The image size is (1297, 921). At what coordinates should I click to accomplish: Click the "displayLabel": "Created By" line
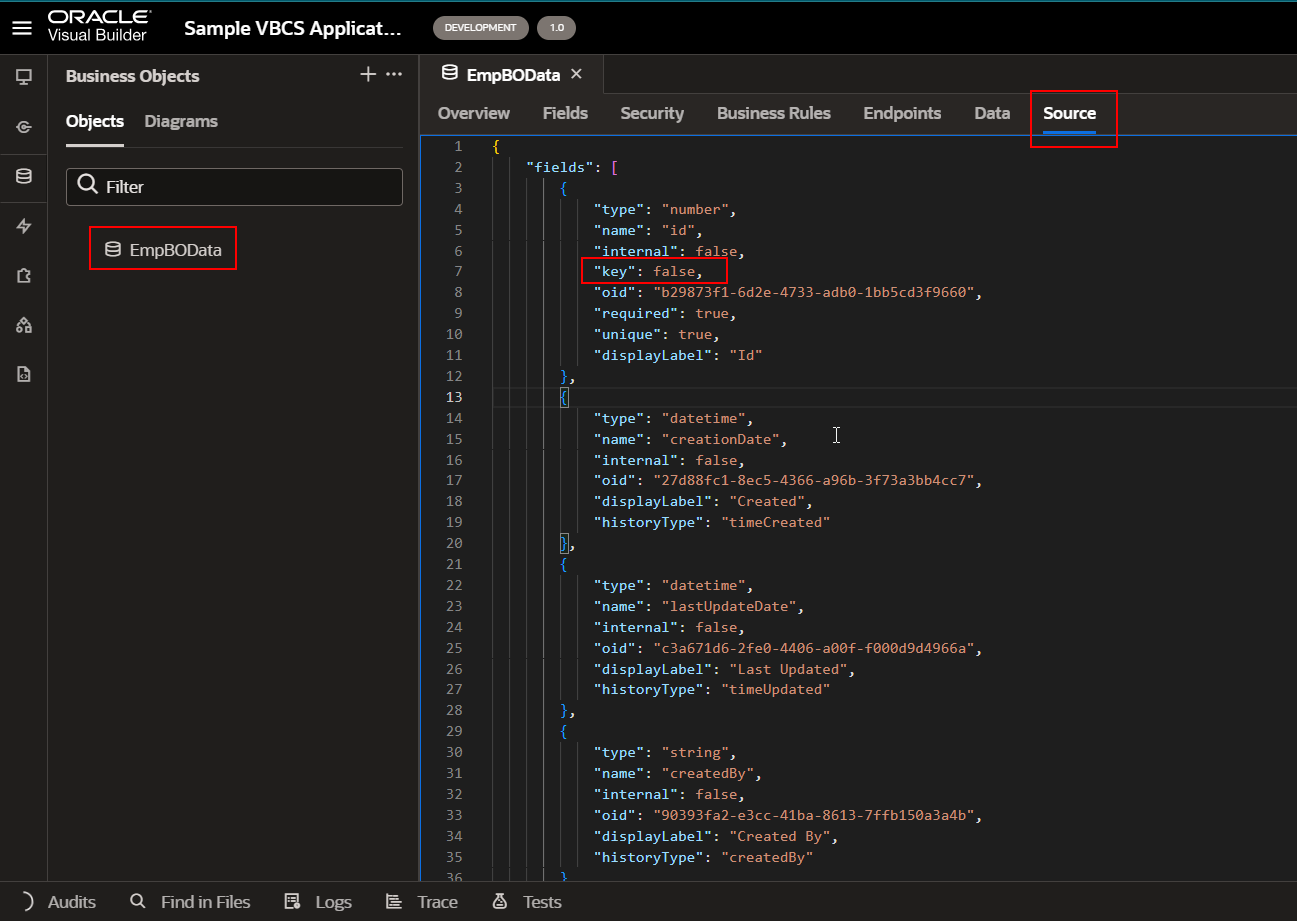click(716, 836)
